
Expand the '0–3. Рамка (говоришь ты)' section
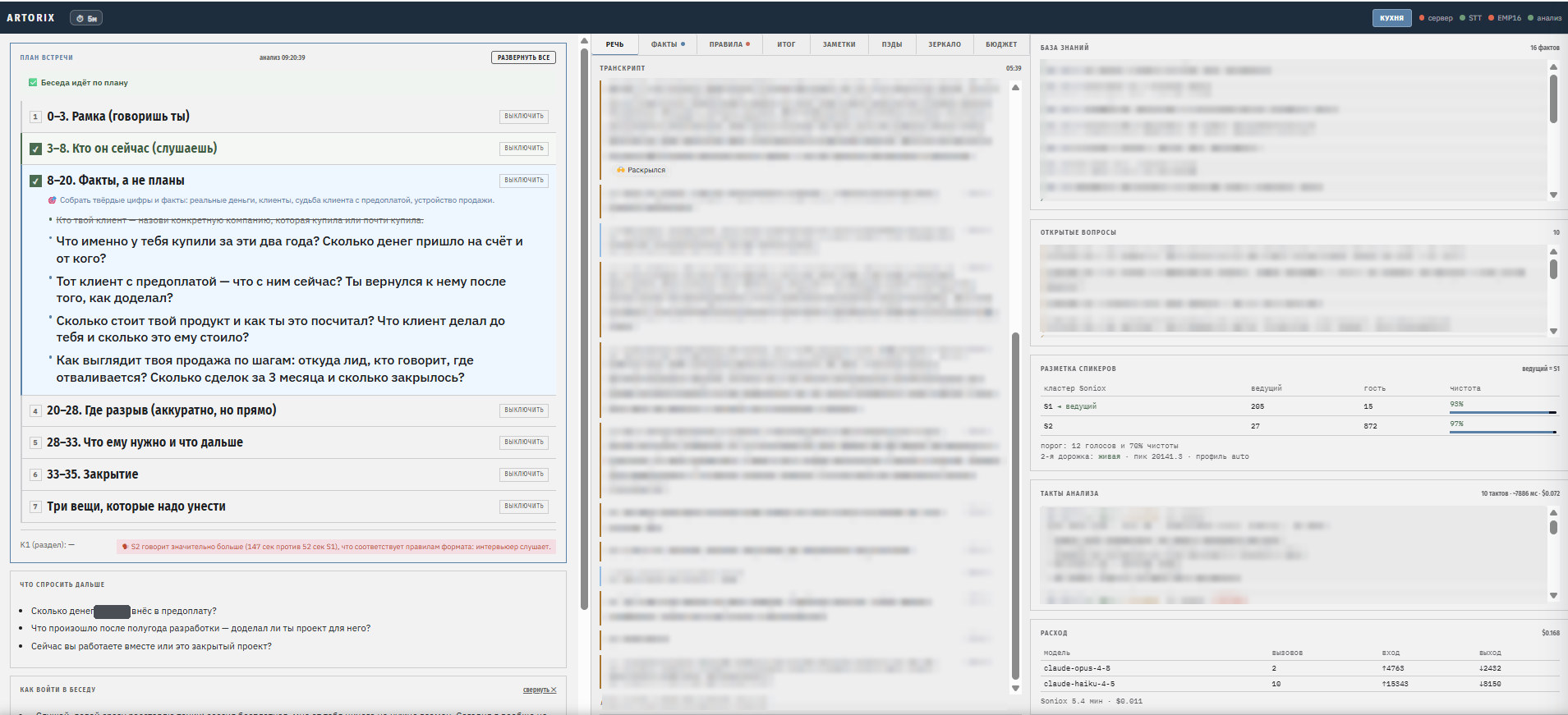coord(118,117)
